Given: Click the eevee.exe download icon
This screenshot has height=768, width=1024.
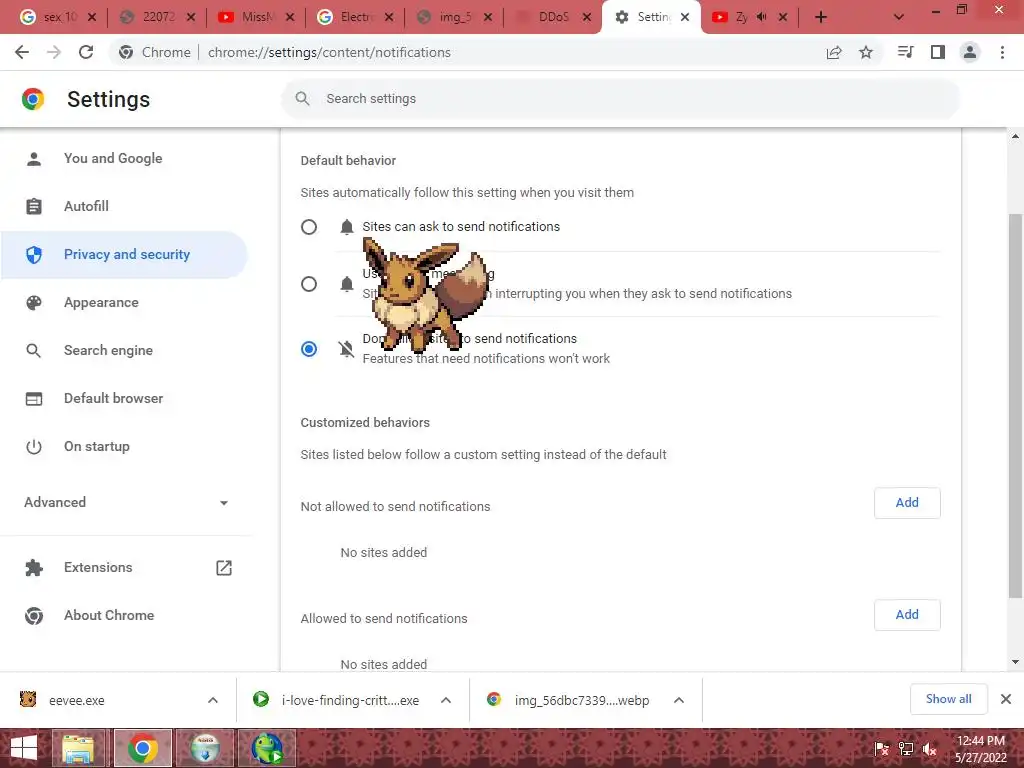Looking at the screenshot, I should [x=28, y=699].
